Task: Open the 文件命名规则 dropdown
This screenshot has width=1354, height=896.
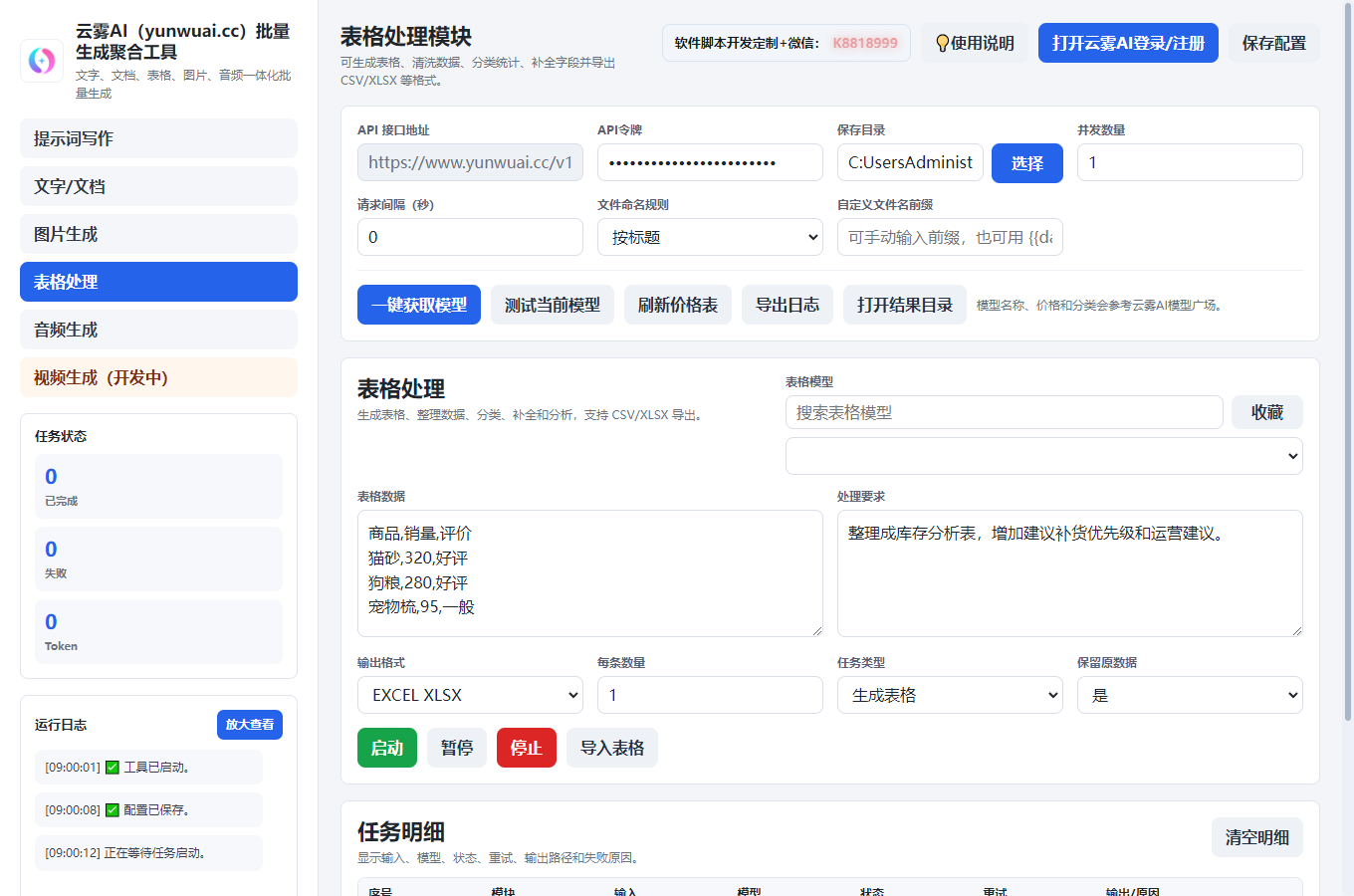Action: coord(710,237)
